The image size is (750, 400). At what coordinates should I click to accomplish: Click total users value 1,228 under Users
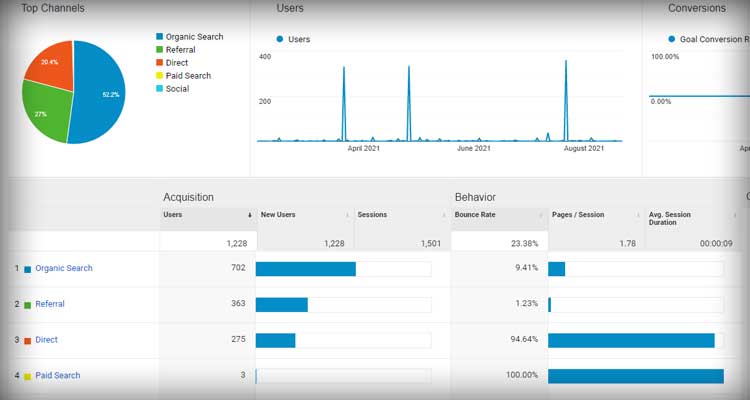pos(237,244)
